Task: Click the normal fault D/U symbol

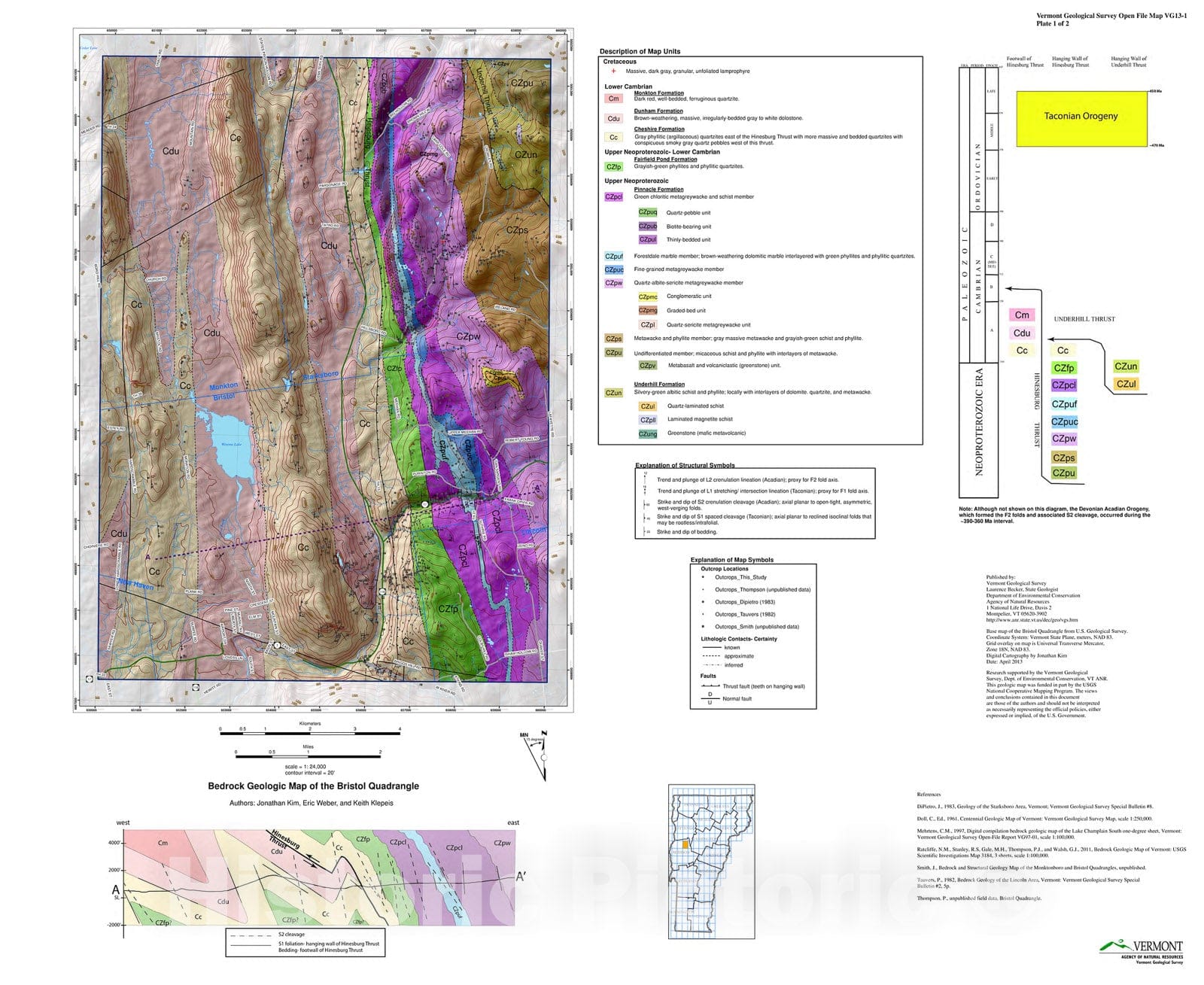Action: coord(710,698)
